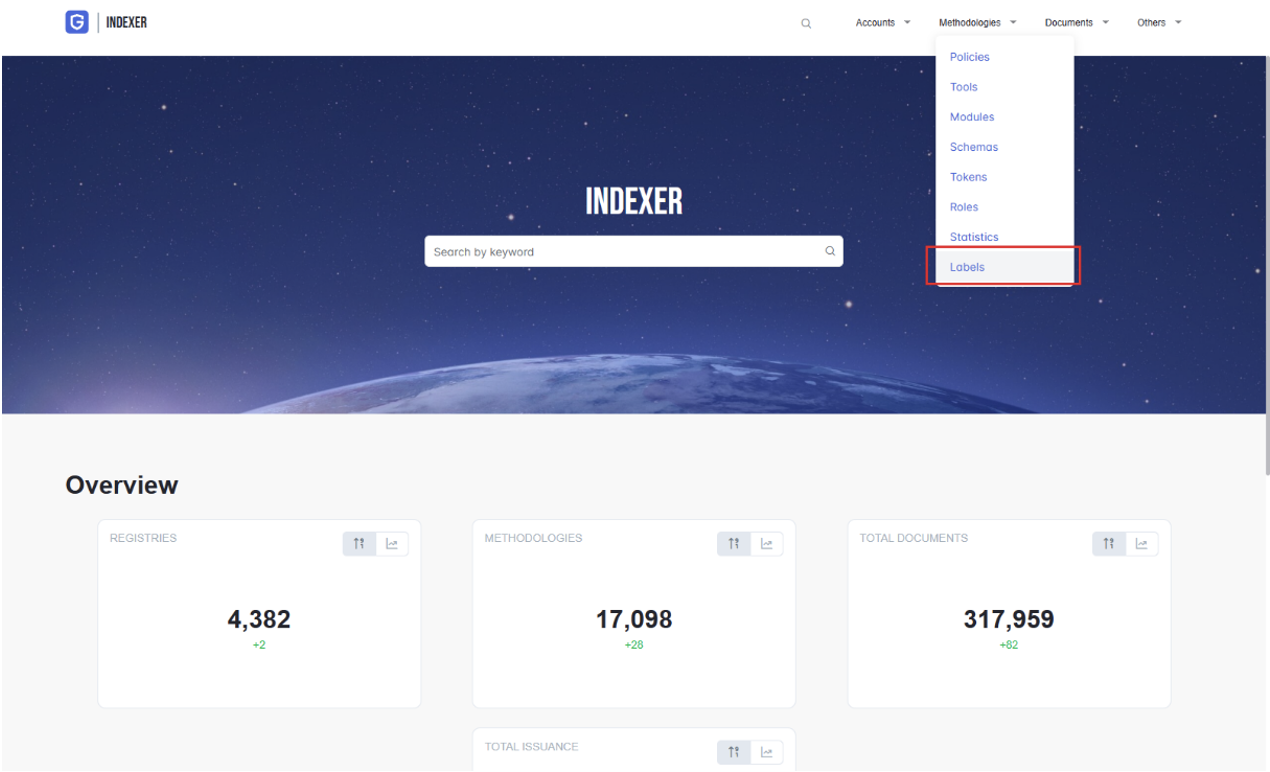Collapse the Methodologies dropdown menu
Viewport: 1270px width, 772px height.
(977, 23)
